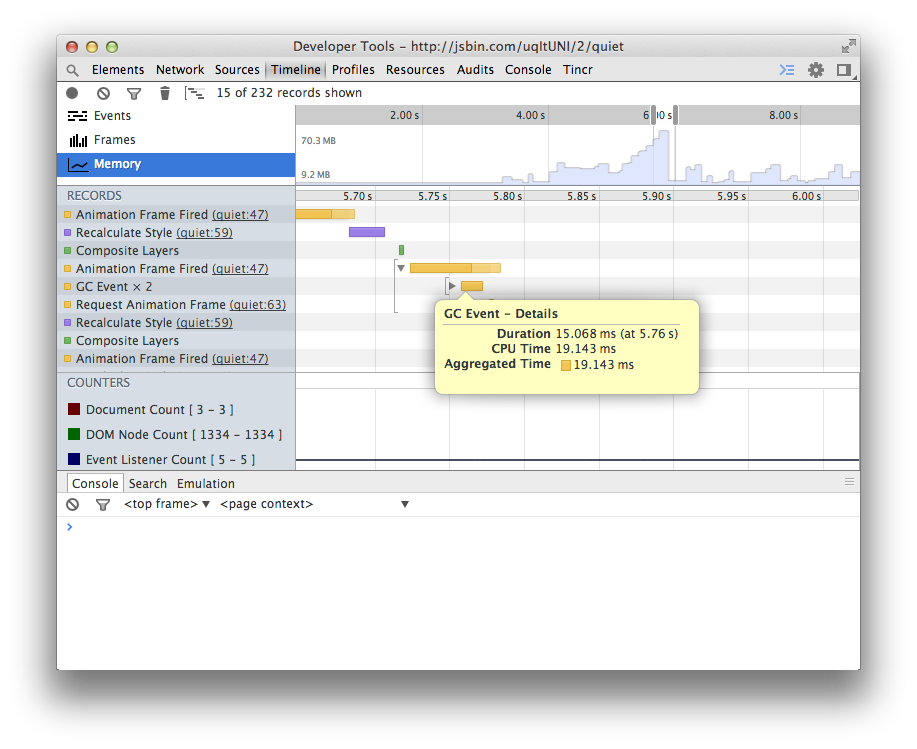This screenshot has width=917, height=749.
Task: Open the first Recalculate Style quiet:59 link
Action: 204,233
